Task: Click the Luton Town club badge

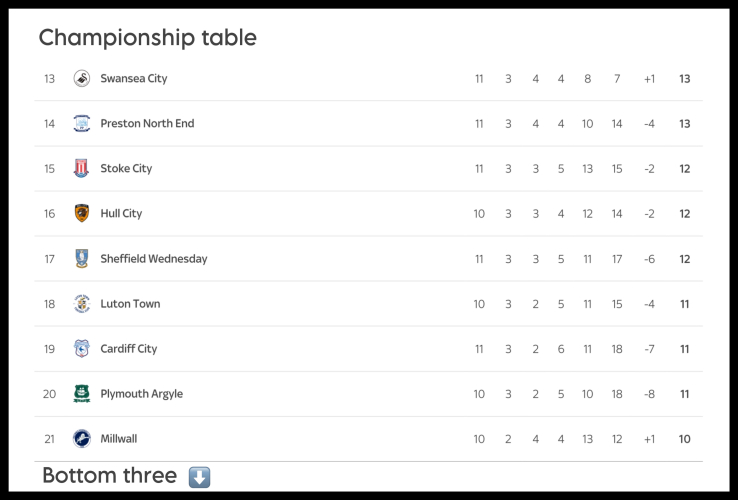Action: [82, 304]
